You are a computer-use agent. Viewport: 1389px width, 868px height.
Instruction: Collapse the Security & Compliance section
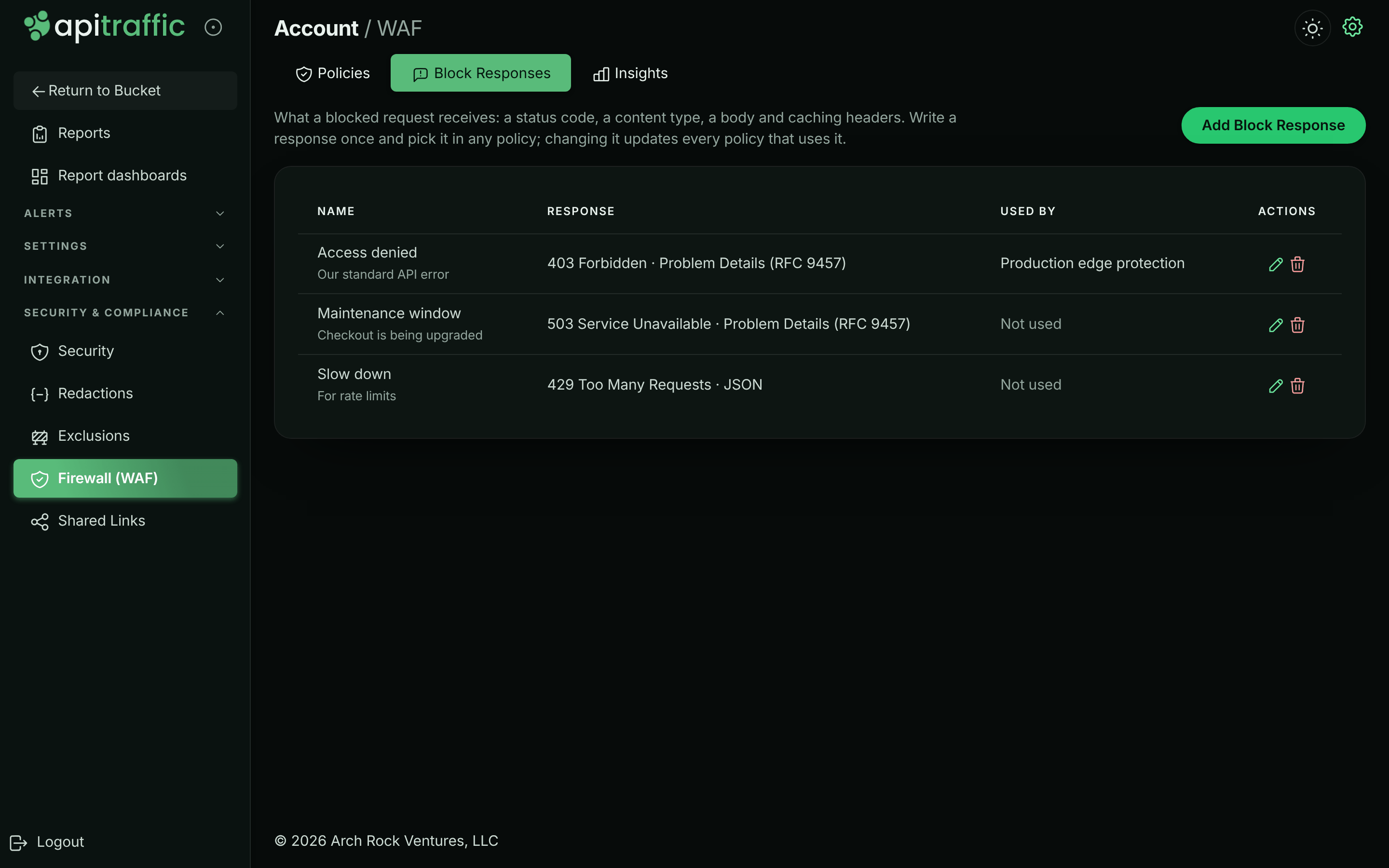125,313
